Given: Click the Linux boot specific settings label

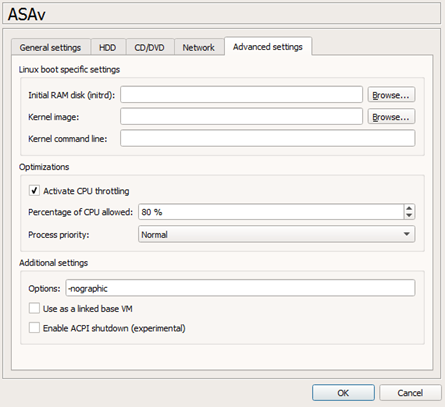Looking at the screenshot, I should coord(69,69).
